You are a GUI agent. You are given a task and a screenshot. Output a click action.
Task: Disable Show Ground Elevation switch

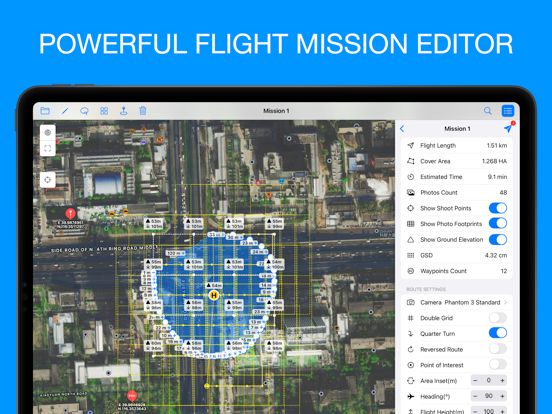click(x=498, y=239)
